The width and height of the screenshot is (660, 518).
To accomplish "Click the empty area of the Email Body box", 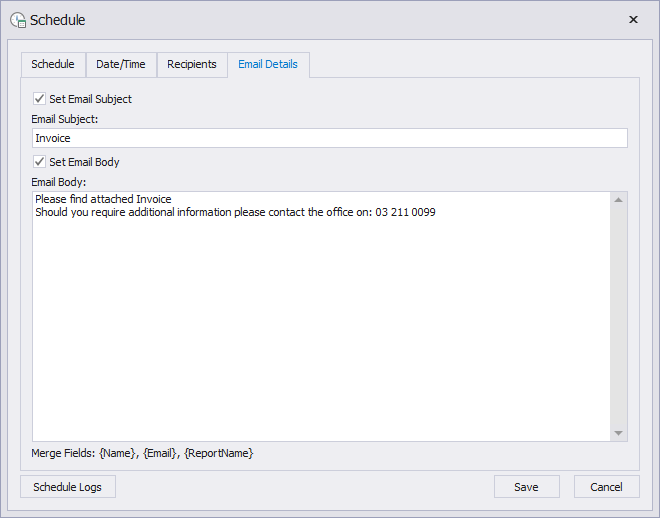I will pos(320,330).
